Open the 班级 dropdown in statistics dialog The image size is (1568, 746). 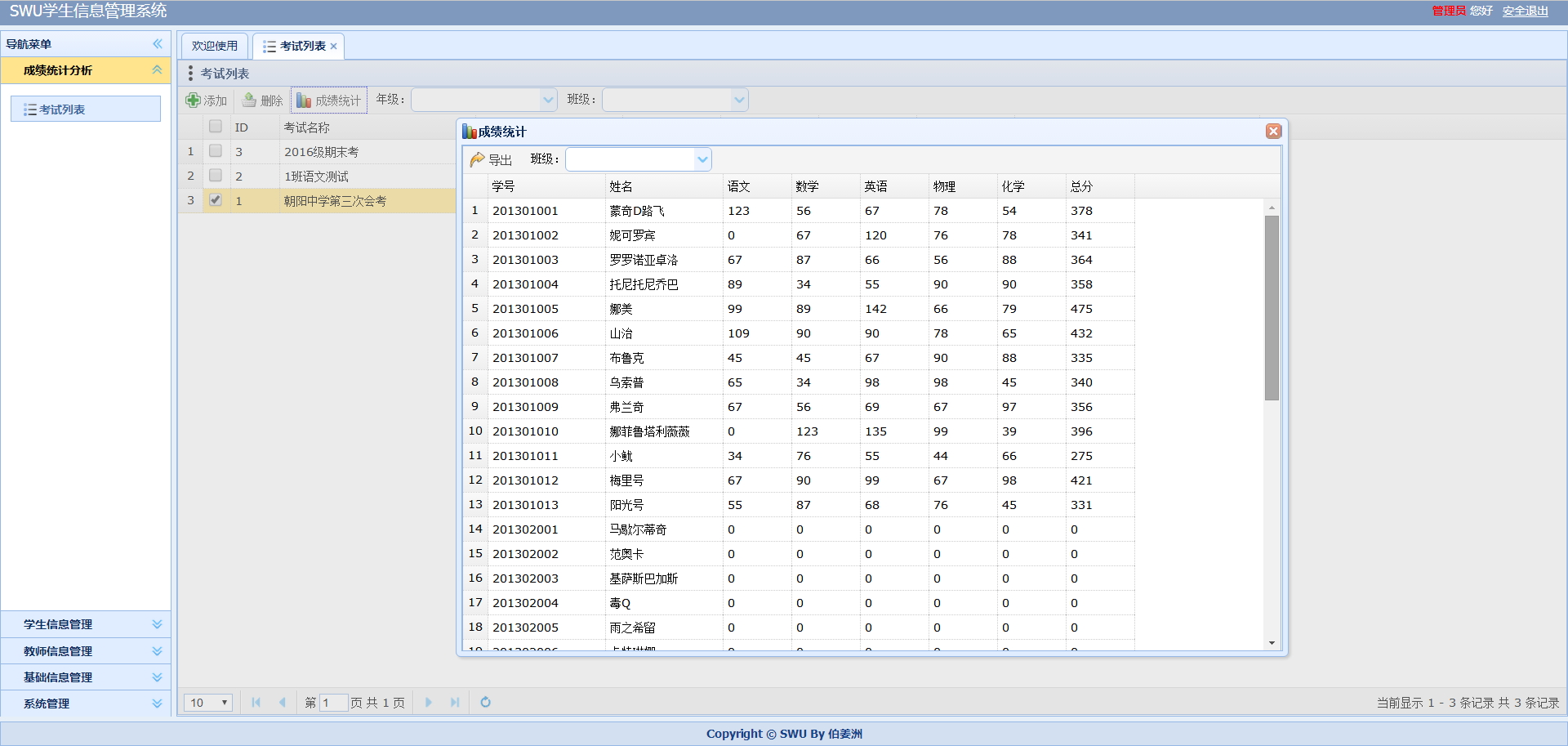pyautogui.click(x=702, y=159)
